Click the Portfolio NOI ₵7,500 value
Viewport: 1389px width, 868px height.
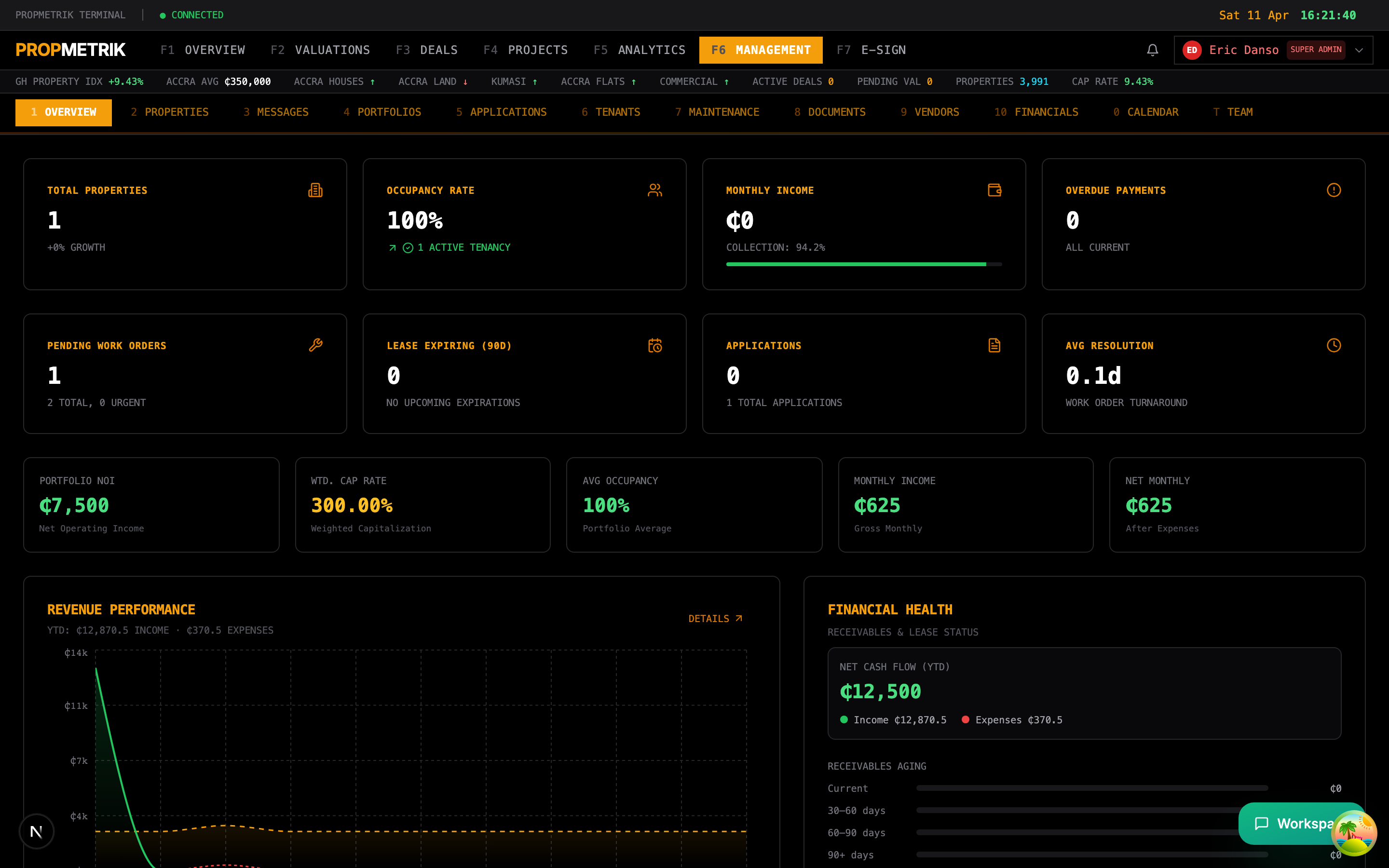pos(74,505)
